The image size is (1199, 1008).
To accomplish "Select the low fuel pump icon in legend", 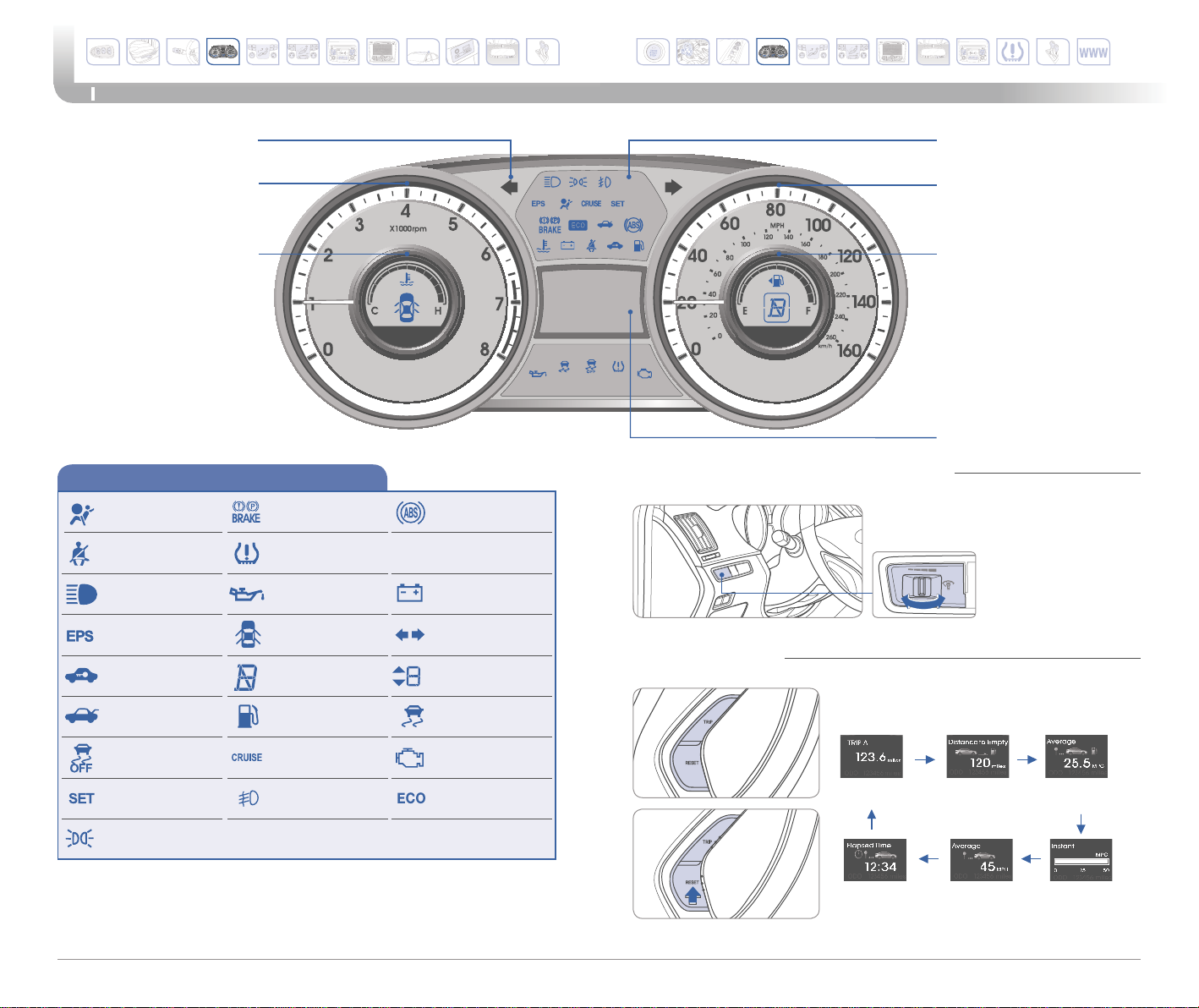I will [248, 716].
